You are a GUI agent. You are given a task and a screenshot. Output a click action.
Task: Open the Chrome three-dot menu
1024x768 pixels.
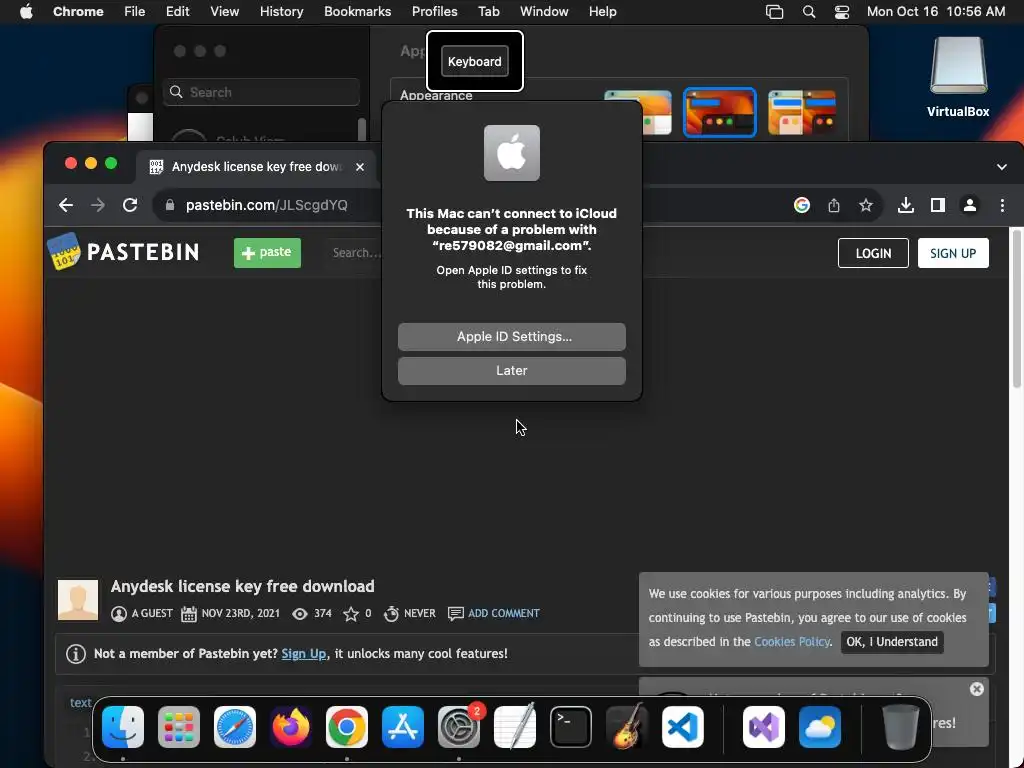pyautogui.click(x=1002, y=205)
